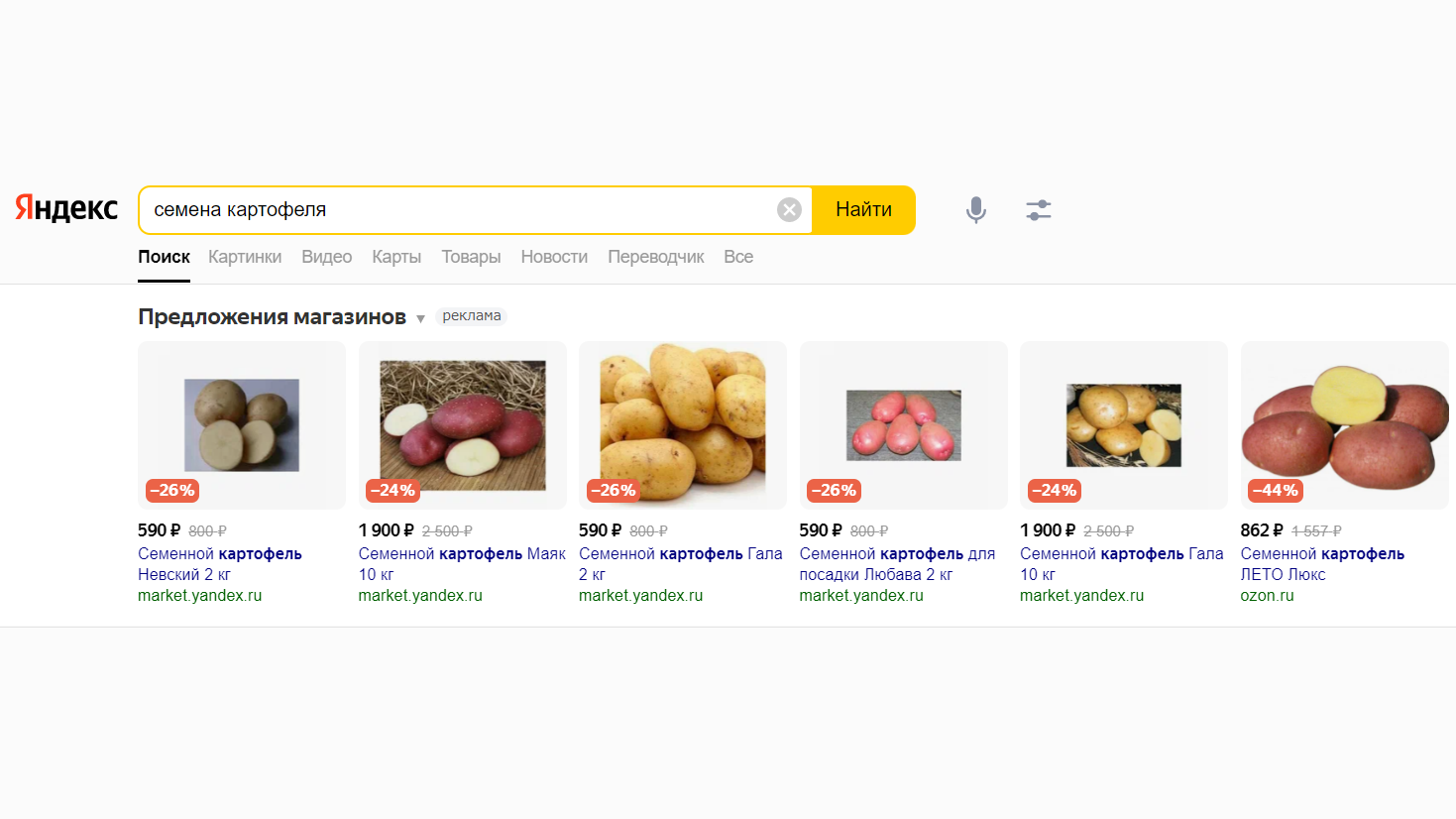Visit ozon.ru link under ЛЕТО Люкс

(1267, 596)
